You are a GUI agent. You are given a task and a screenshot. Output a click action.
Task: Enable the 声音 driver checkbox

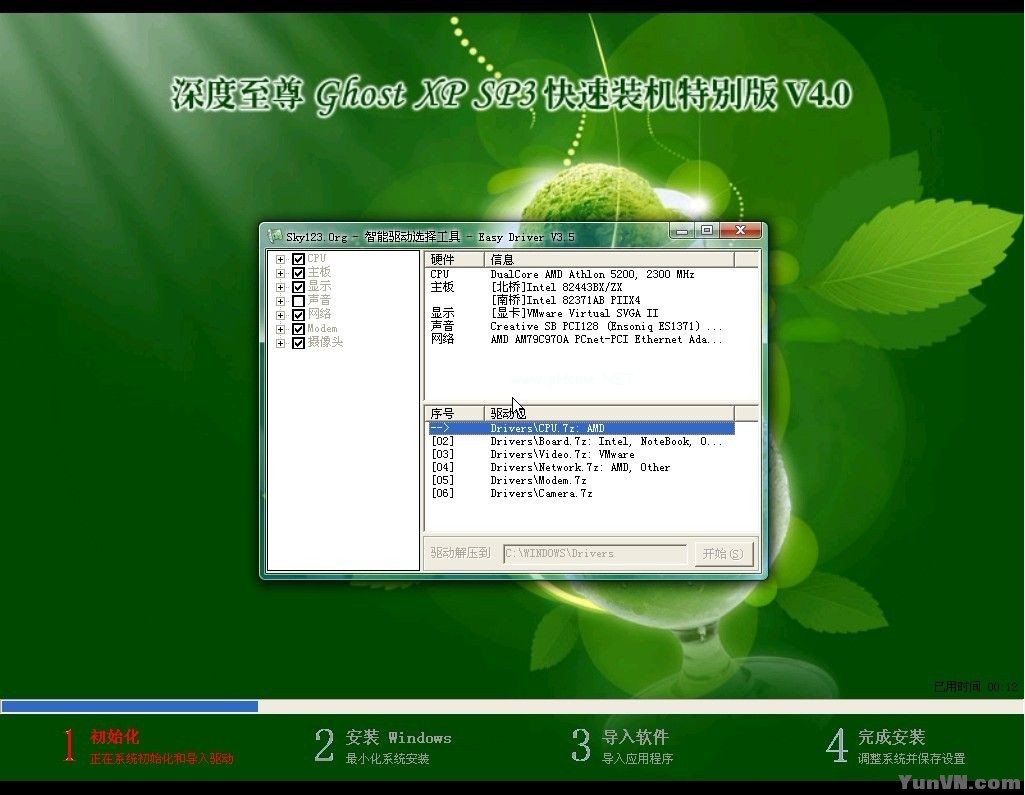coord(298,301)
